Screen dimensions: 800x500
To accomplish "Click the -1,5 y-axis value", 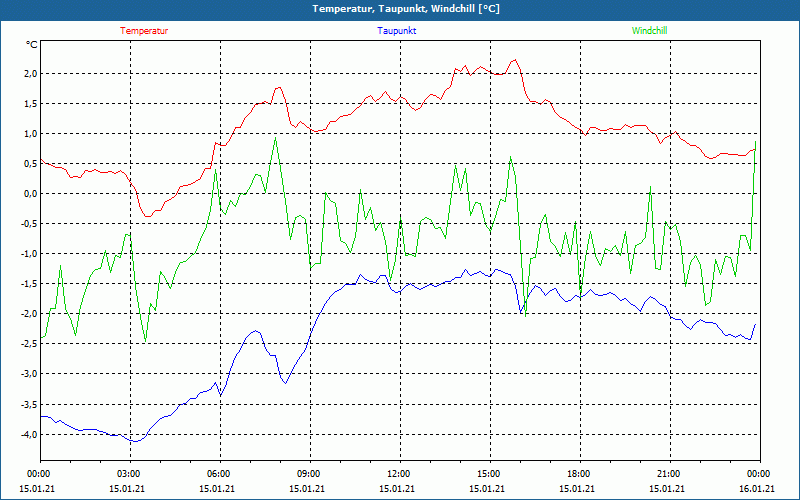I will pyautogui.click(x=29, y=284).
